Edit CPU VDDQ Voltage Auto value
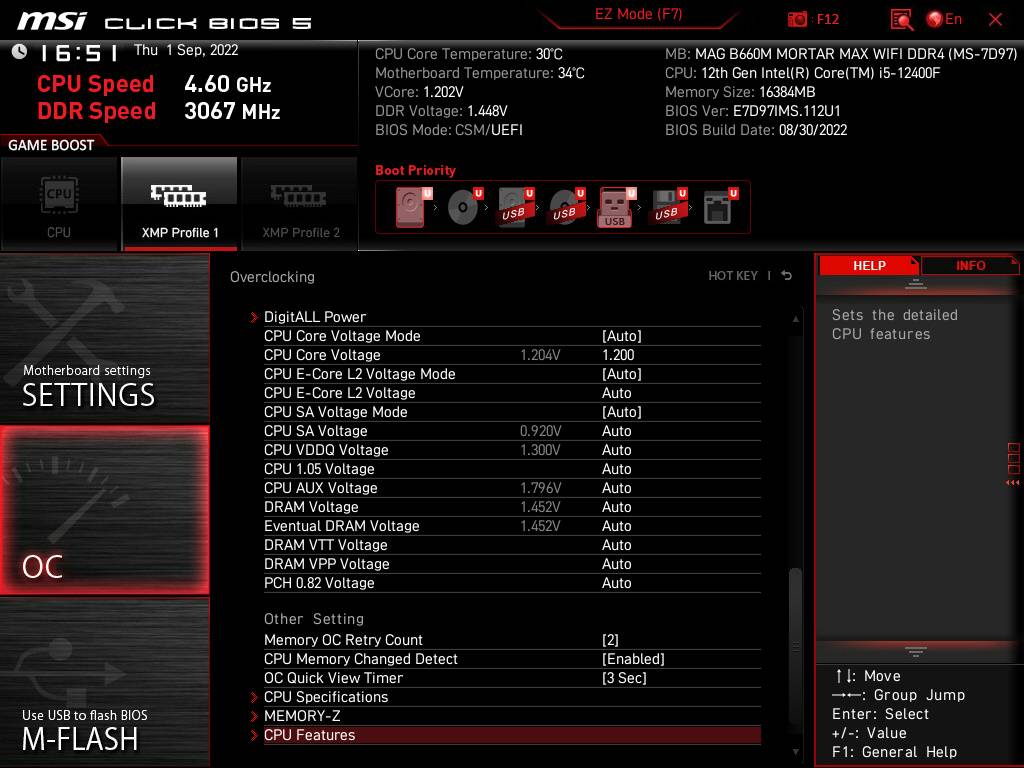 tap(616, 449)
